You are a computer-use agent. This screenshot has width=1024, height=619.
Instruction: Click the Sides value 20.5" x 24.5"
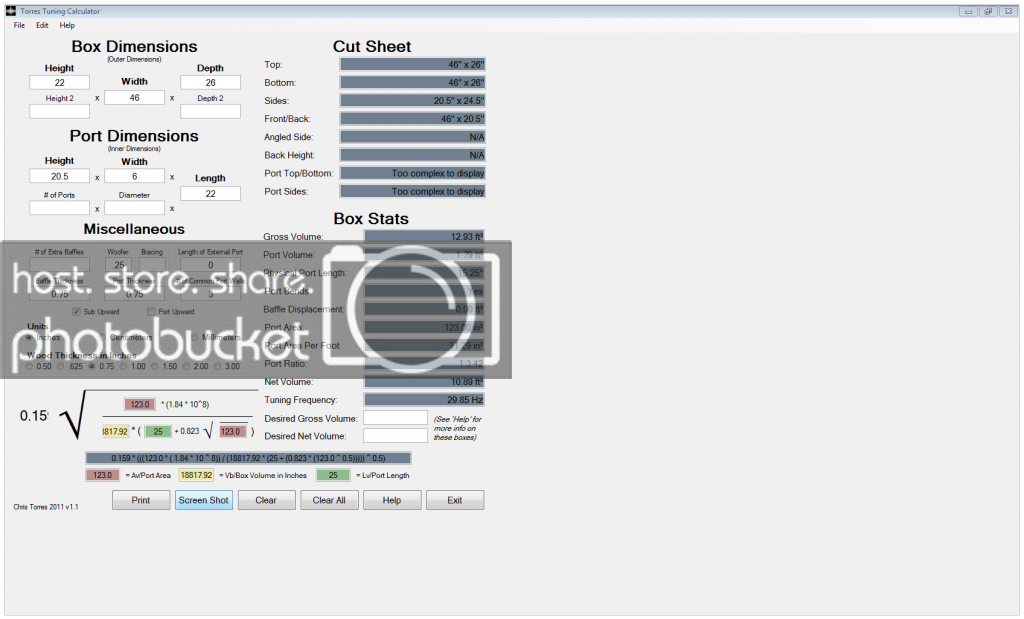(x=412, y=101)
